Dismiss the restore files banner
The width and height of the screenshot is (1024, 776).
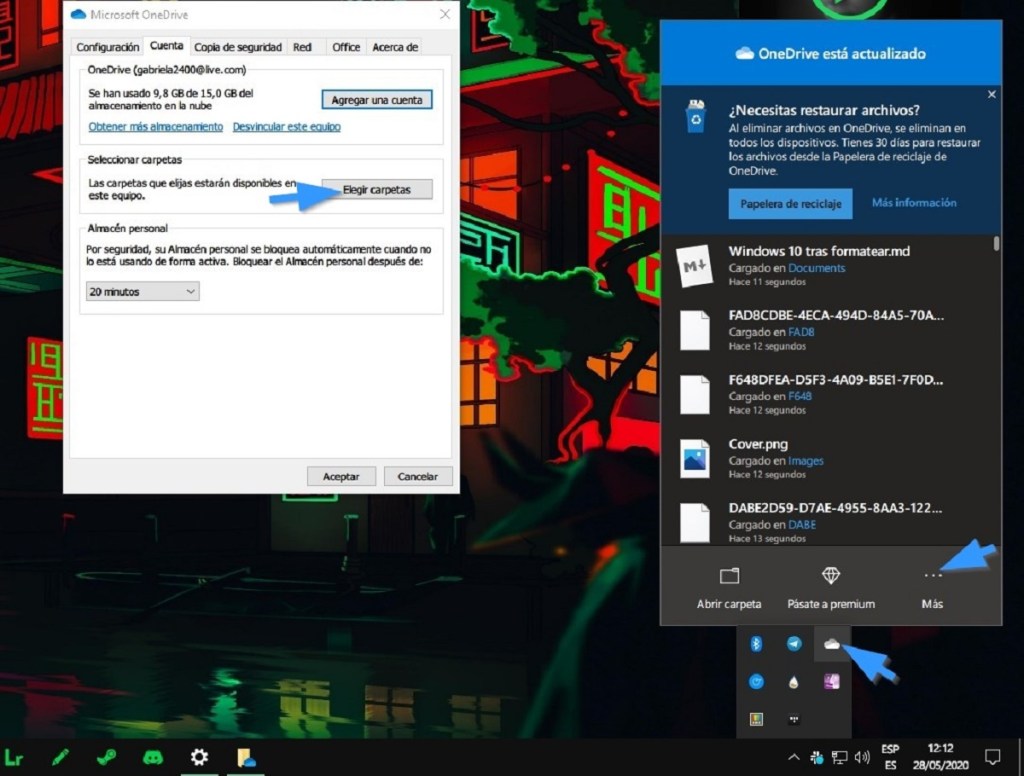991,94
